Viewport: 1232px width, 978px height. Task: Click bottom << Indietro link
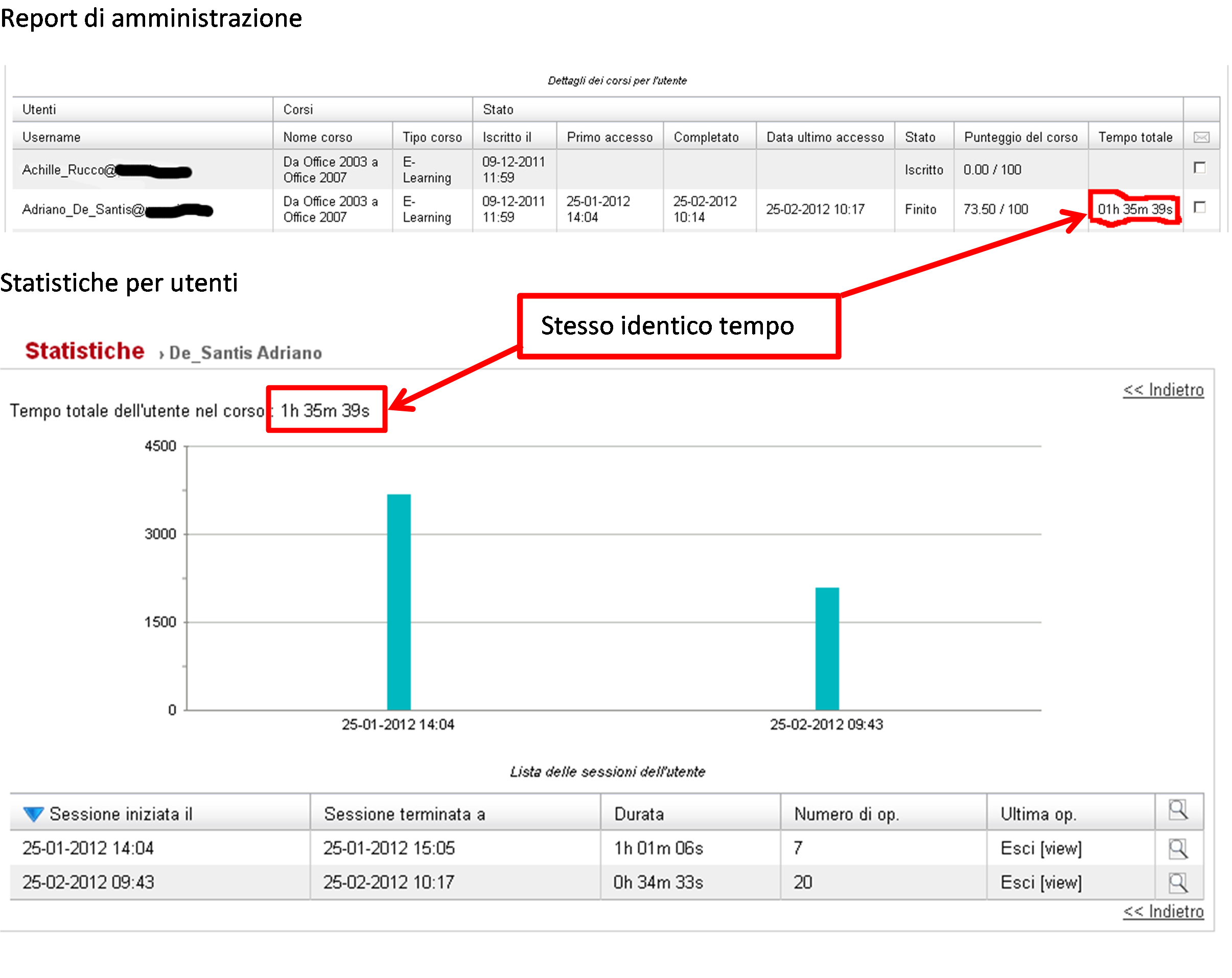click(1164, 911)
